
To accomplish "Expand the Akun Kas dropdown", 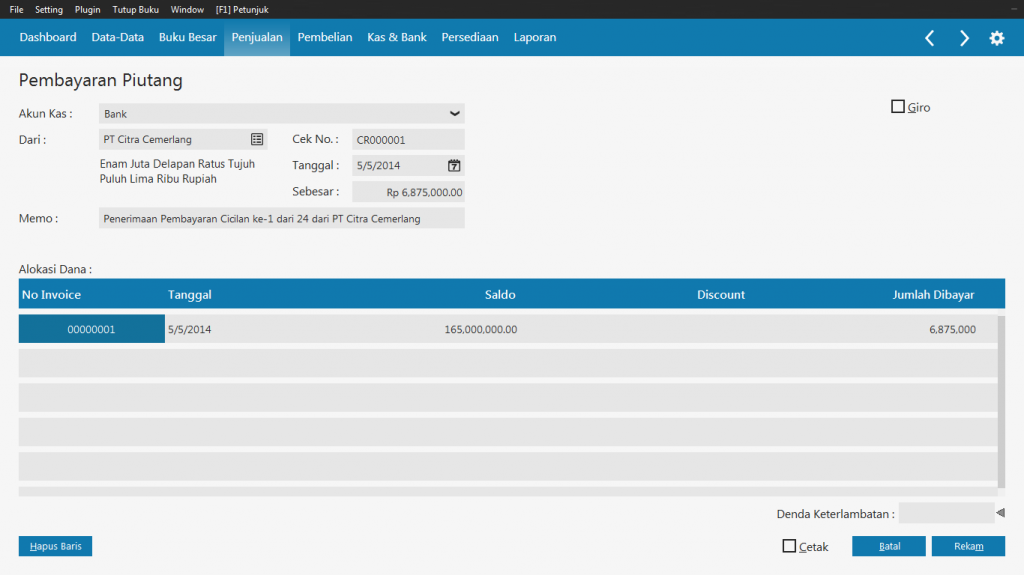I will tap(454, 114).
